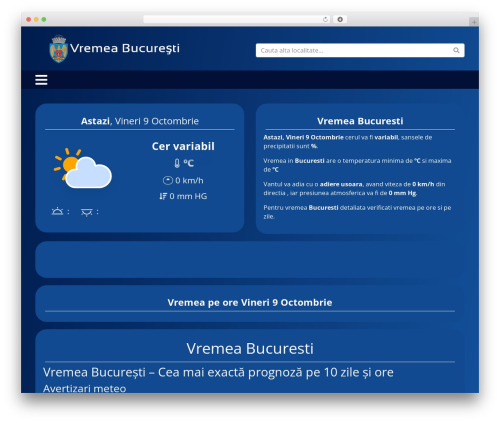The image size is (500, 423).
Task: Click the large 'Vremea Bucuresti' section title
Action: tap(250, 349)
